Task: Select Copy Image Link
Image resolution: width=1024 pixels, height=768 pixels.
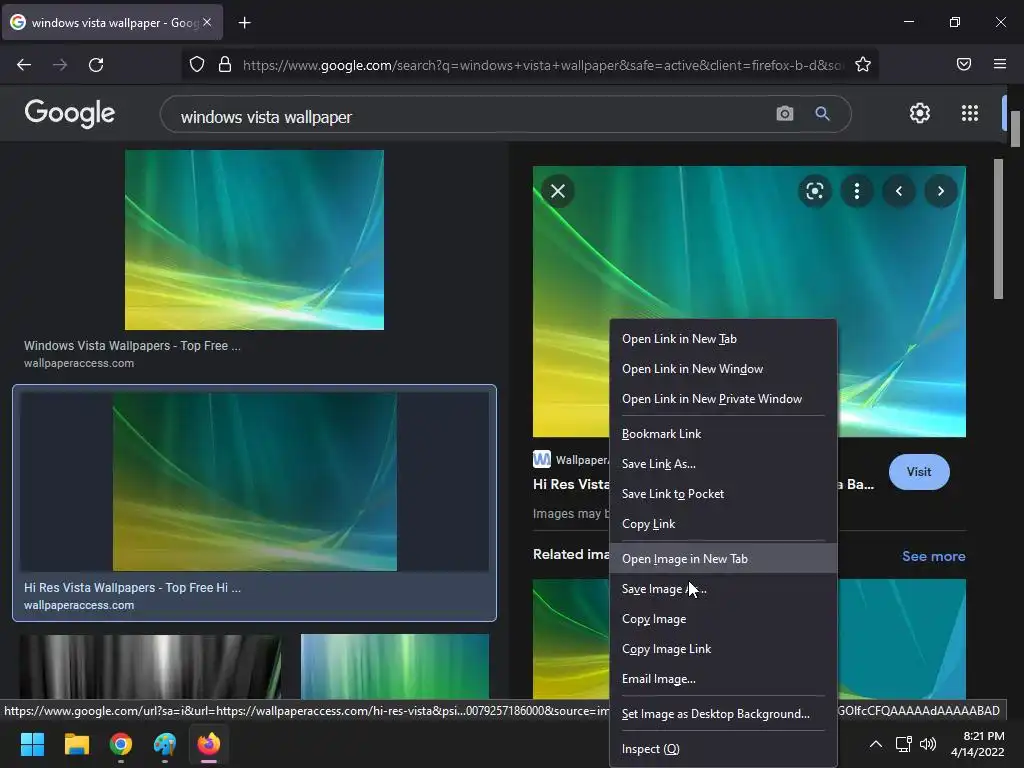Action: [723, 649]
